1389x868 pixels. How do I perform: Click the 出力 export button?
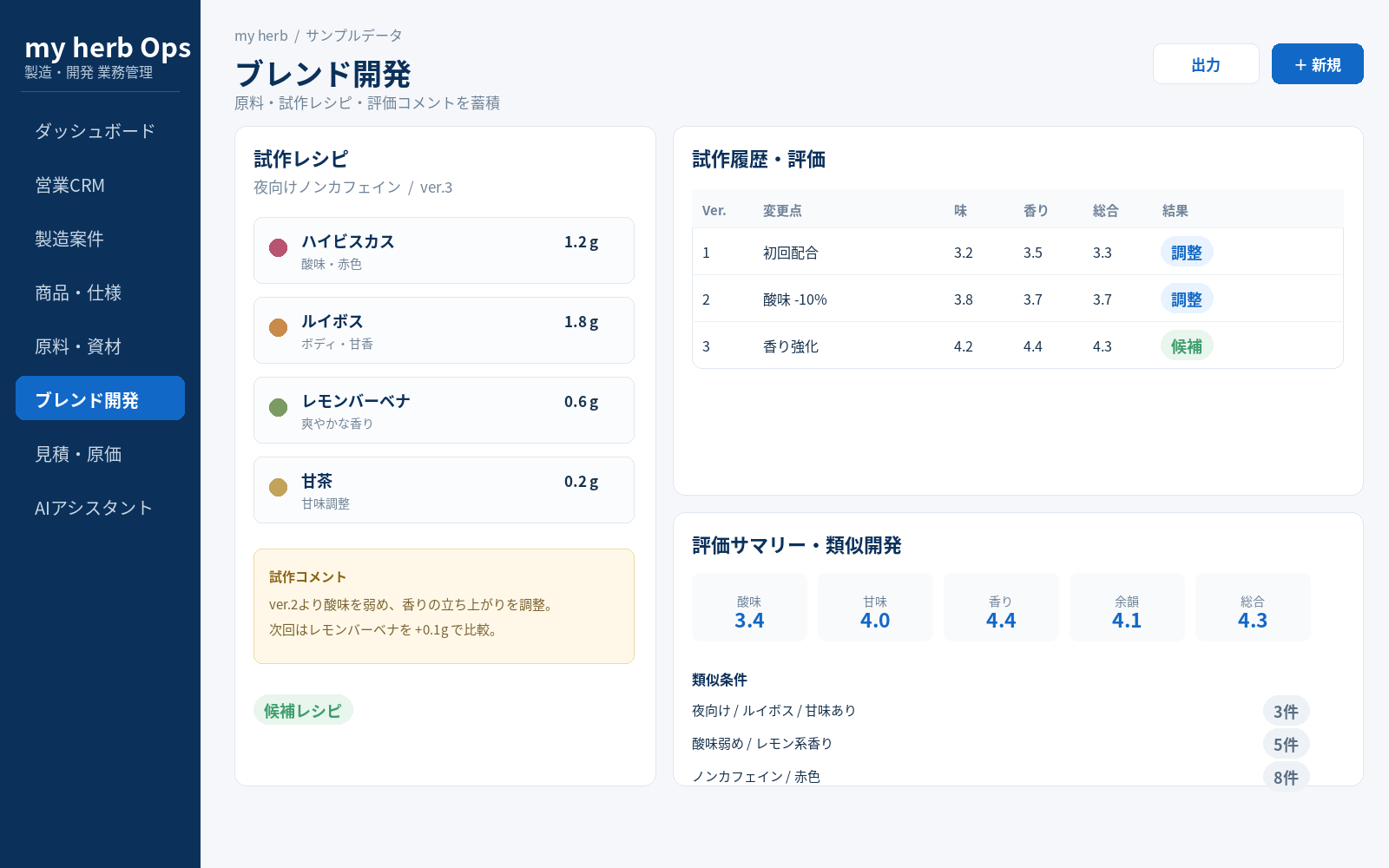[1206, 64]
